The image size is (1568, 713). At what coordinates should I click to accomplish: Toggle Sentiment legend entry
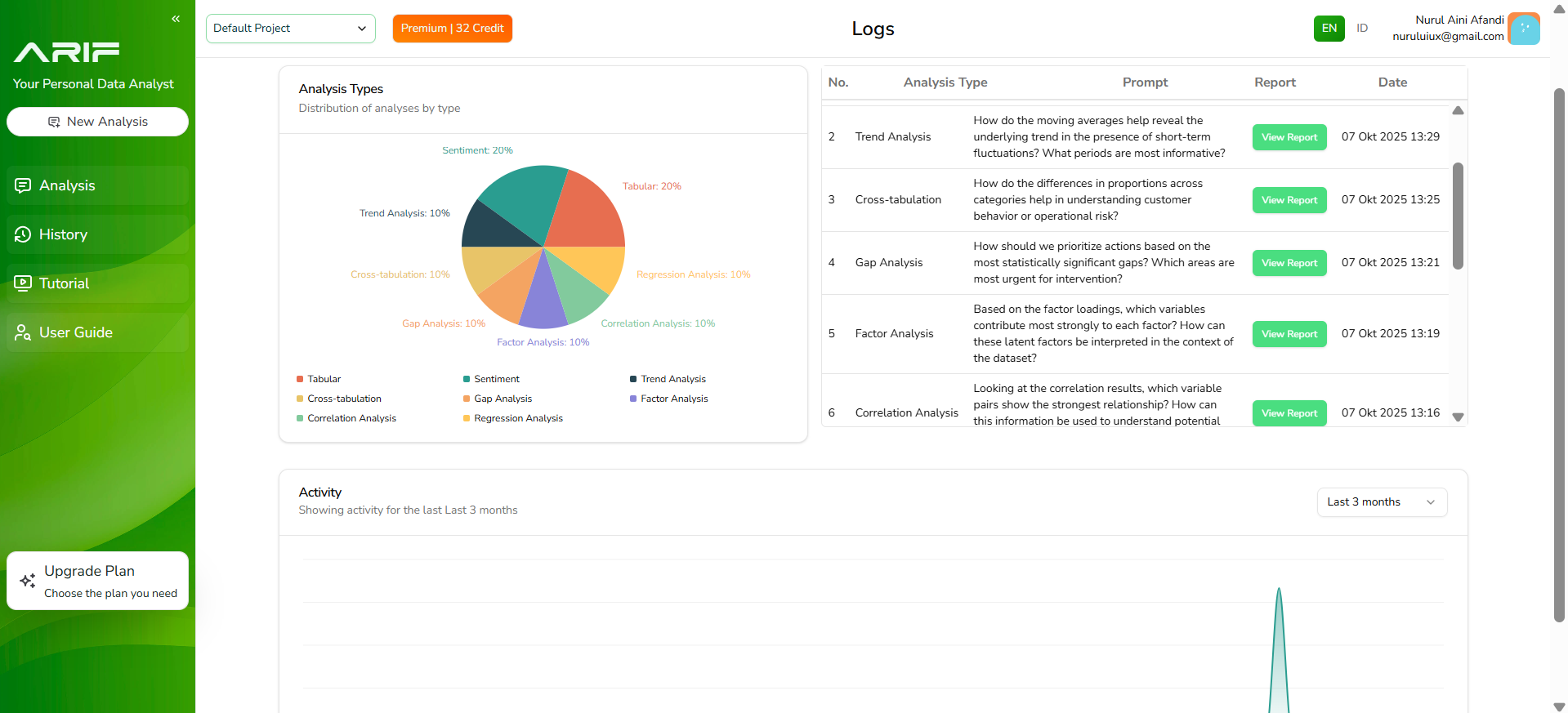pyautogui.click(x=491, y=379)
